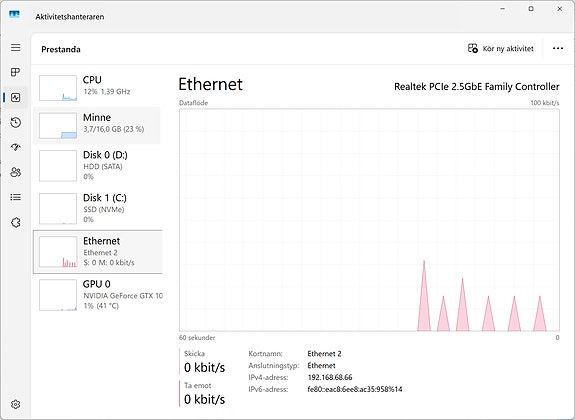Select Disk 1 (C:) SSD item

coord(97,208)
